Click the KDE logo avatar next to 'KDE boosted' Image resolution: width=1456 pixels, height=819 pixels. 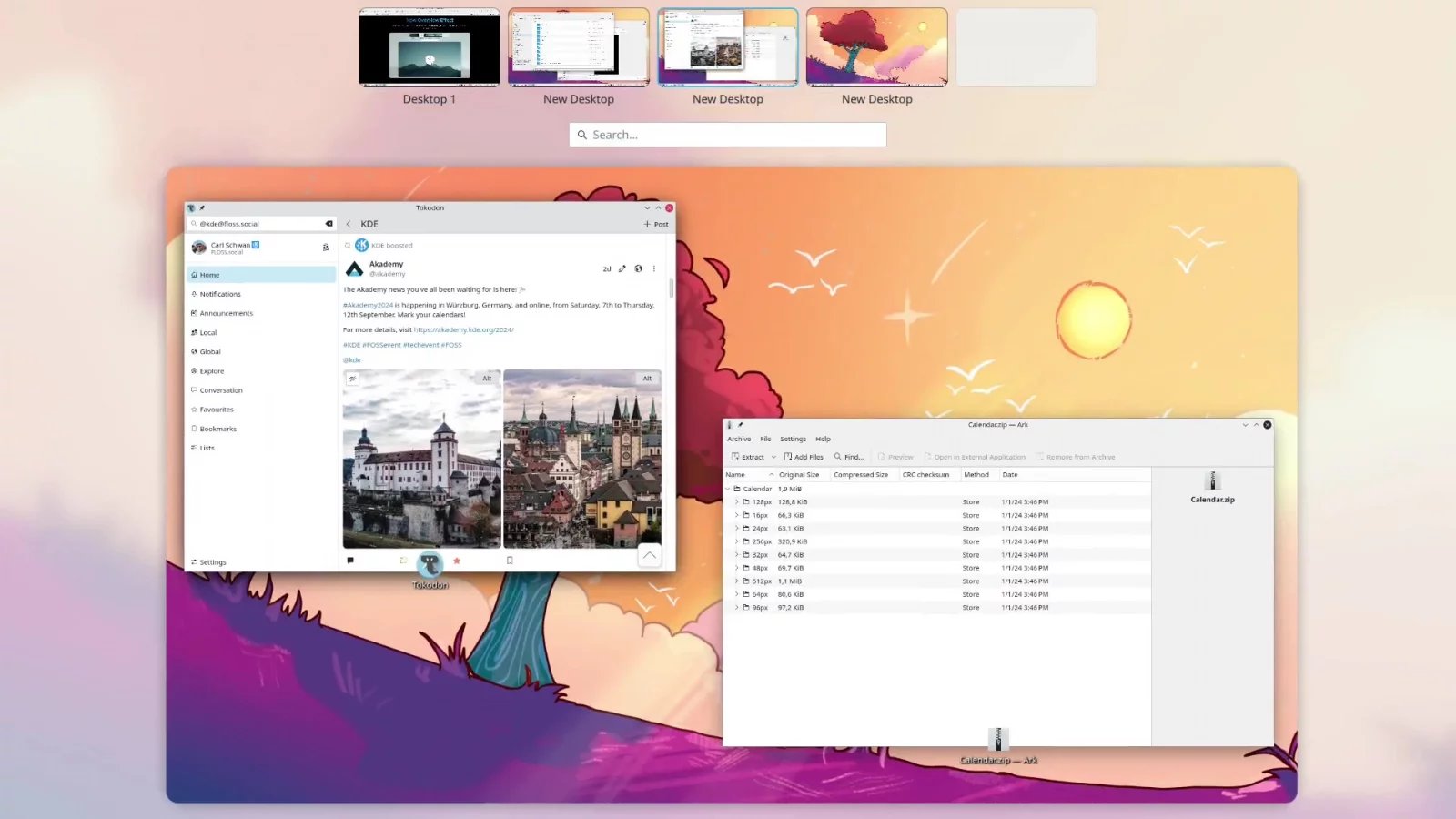(361, 245)
